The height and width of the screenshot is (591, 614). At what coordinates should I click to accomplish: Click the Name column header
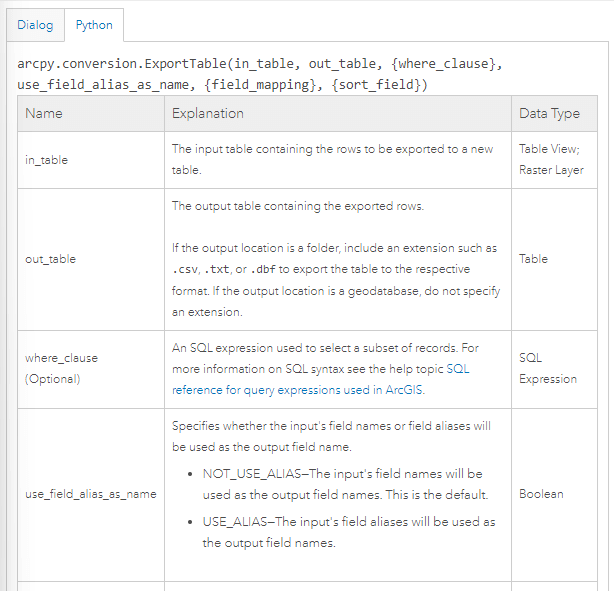pyautogui.click(x=44, y=114)
